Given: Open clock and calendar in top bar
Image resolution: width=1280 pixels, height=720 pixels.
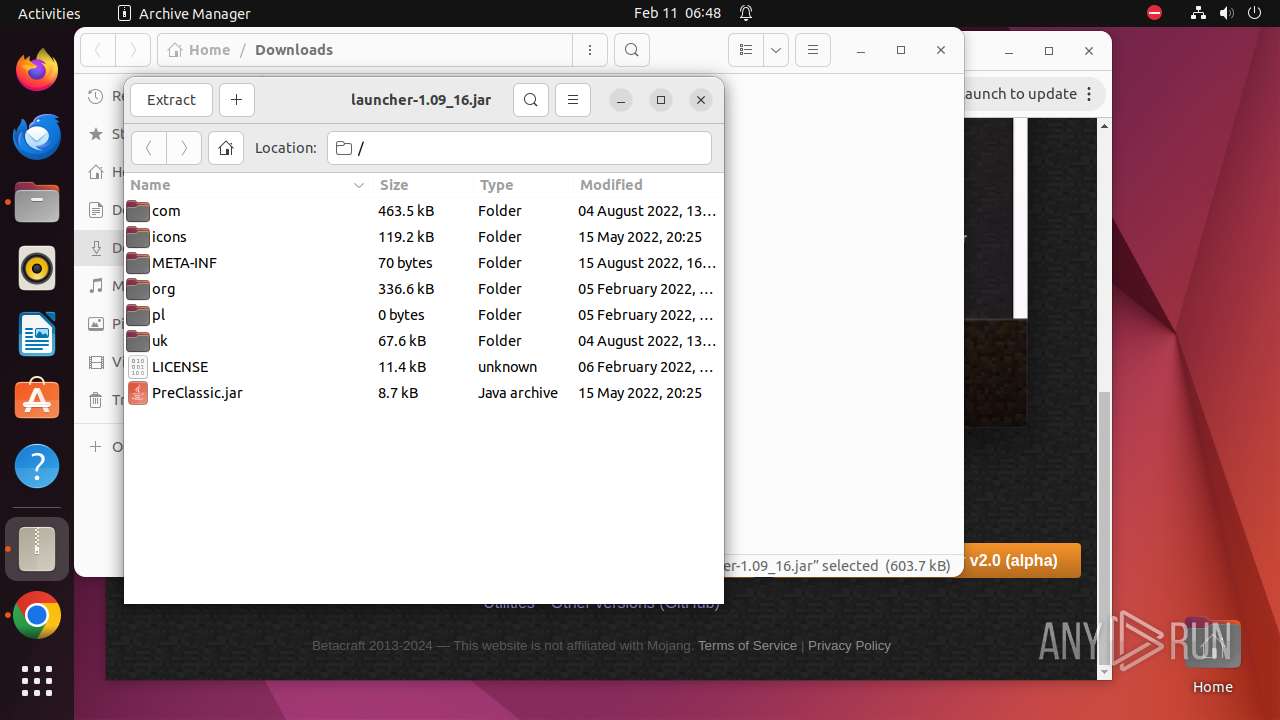Looking at the screenshot, I should [x=677, y=13].
